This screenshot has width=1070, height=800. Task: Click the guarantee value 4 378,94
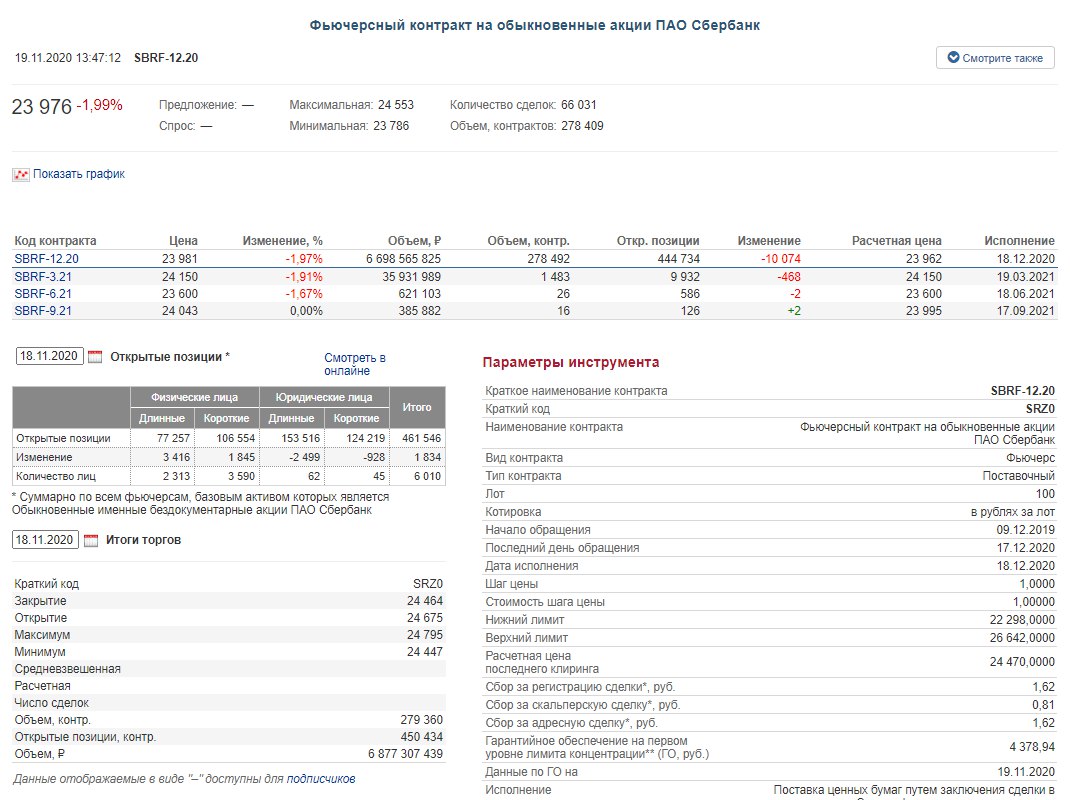1032,747
